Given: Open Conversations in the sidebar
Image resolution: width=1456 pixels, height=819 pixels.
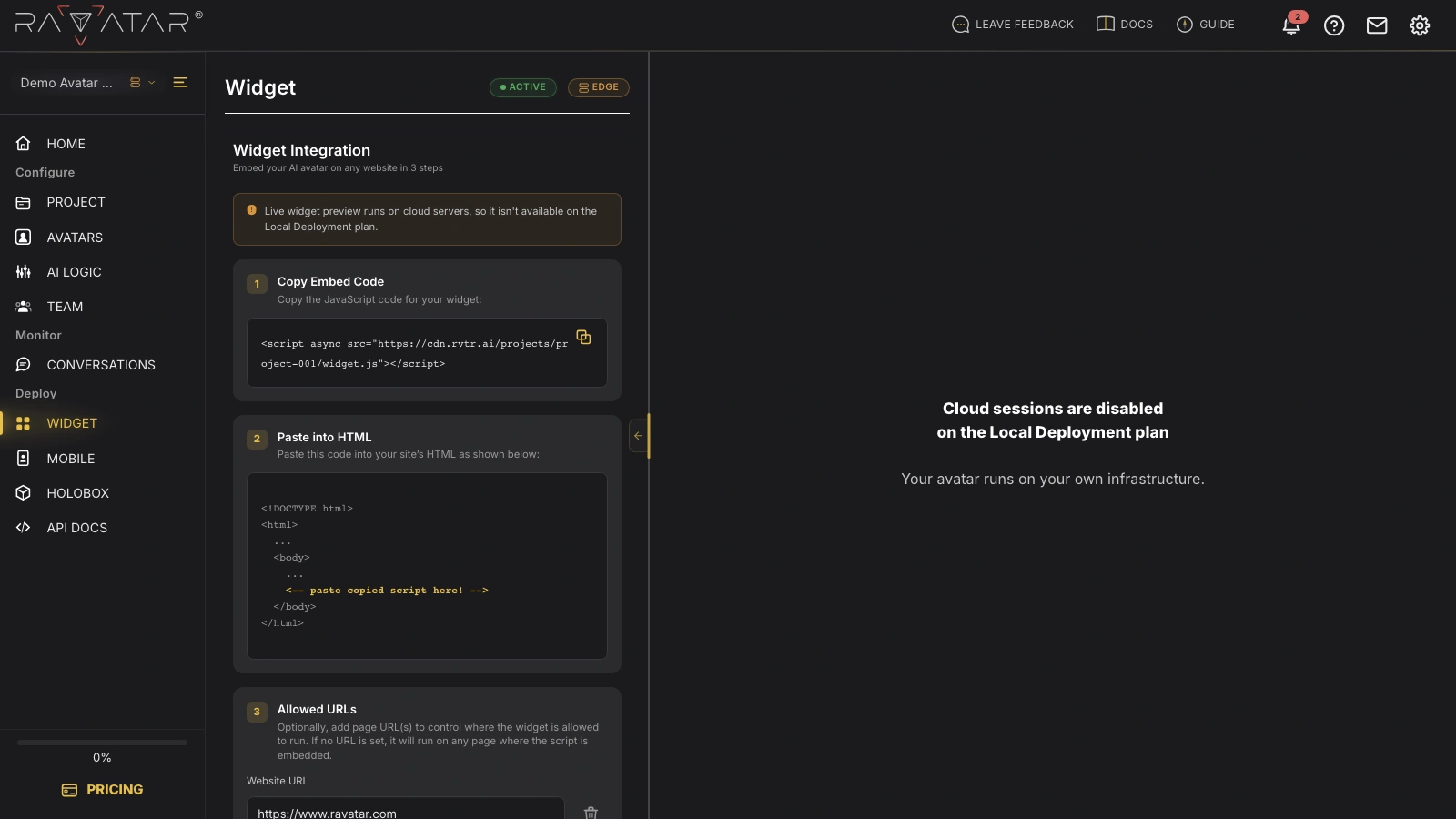Looking at the screenshot, I should tap(102, 365).
